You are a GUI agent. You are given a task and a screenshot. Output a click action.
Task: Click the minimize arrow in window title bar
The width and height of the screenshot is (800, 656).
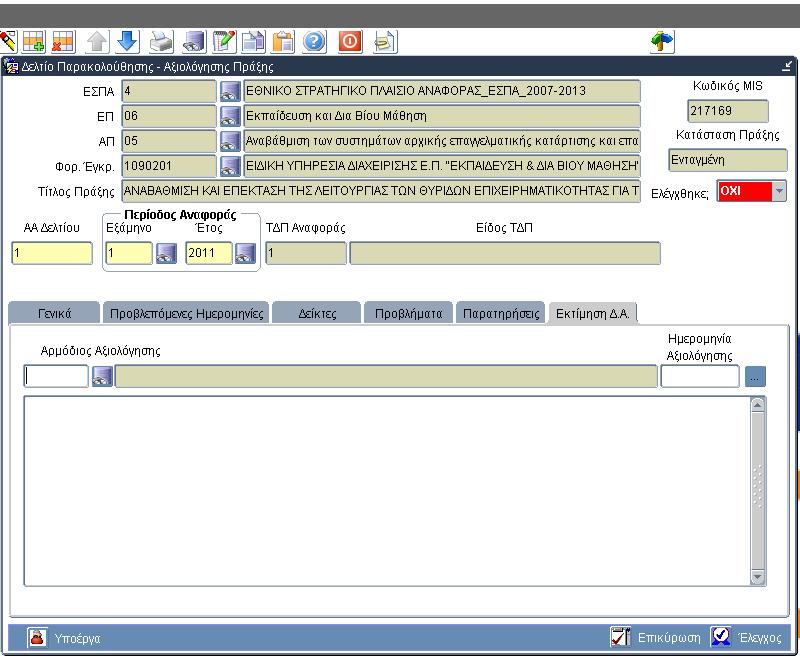click(788, 66)
